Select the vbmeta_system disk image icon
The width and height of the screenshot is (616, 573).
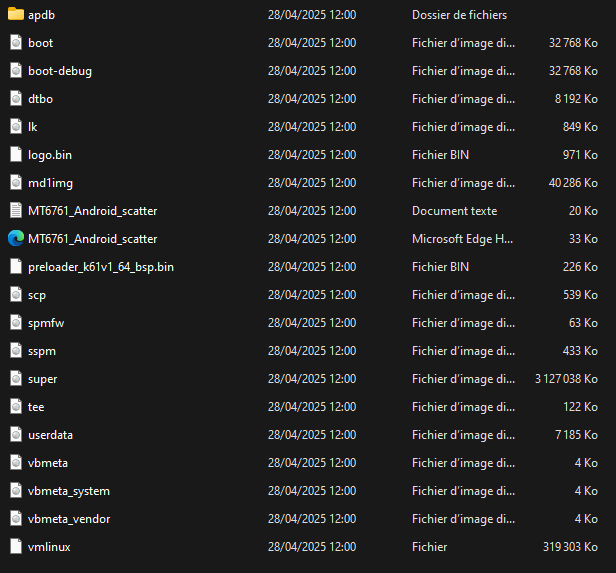coord(16,491)
